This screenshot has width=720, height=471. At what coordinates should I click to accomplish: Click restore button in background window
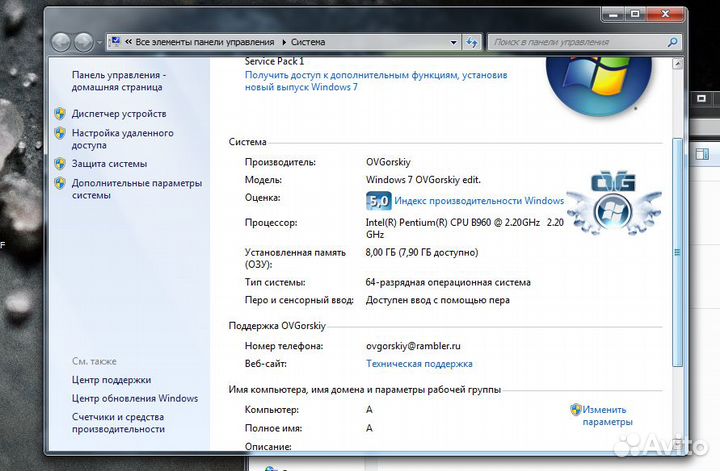tap(702, 99)
